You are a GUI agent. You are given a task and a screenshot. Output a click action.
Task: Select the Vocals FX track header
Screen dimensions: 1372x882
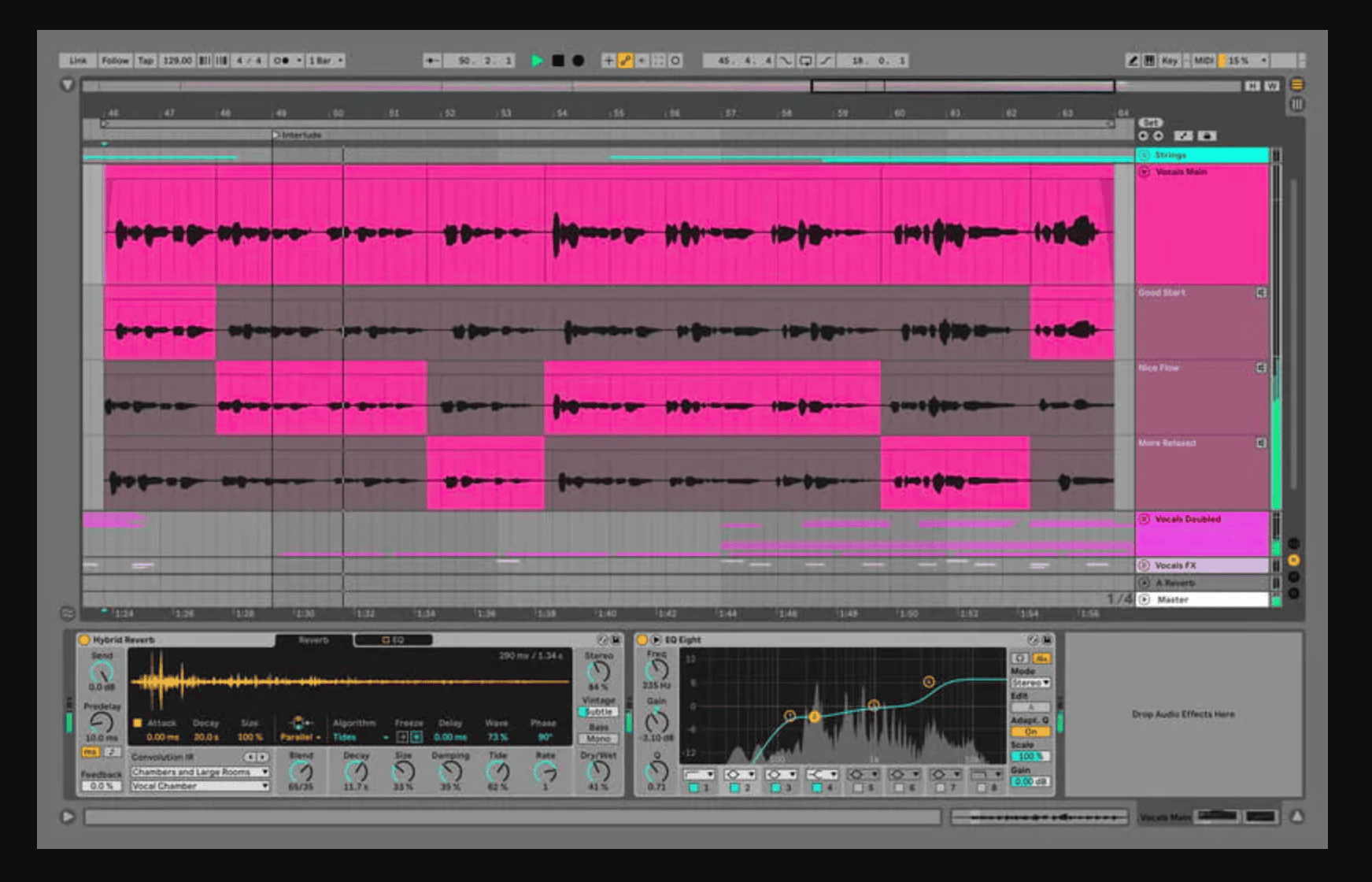coord(1202,565)
